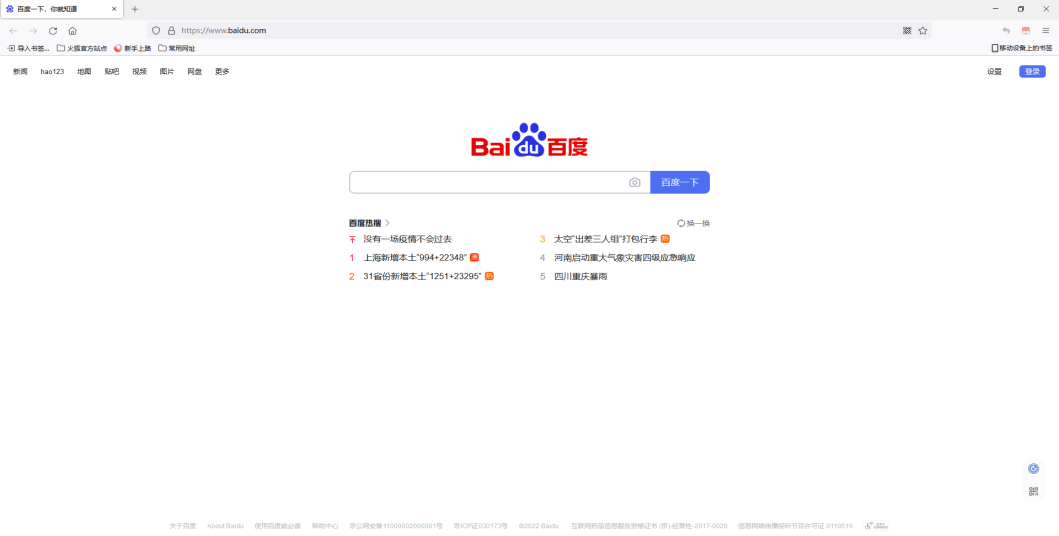Viewport: 1059px width, 536px height.
Task: Refresh hot searches with 换一换
Action: pos(693,223)
